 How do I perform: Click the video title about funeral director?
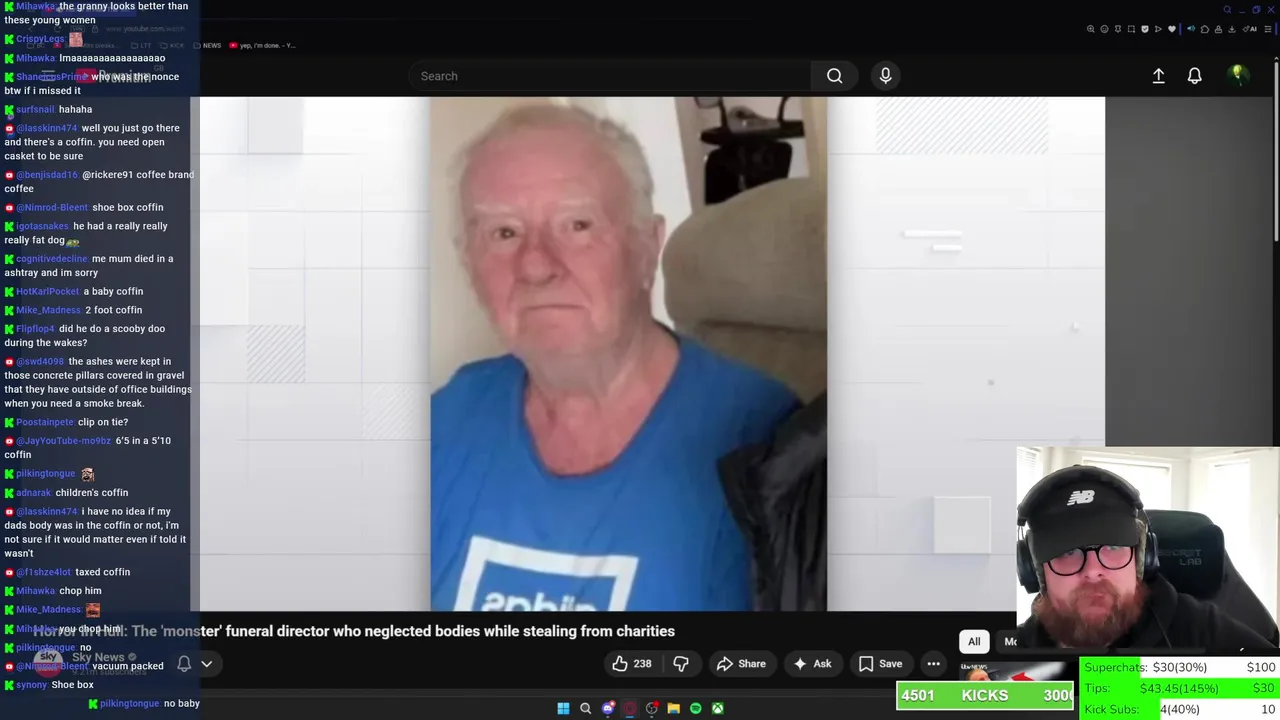coord(354,631)
